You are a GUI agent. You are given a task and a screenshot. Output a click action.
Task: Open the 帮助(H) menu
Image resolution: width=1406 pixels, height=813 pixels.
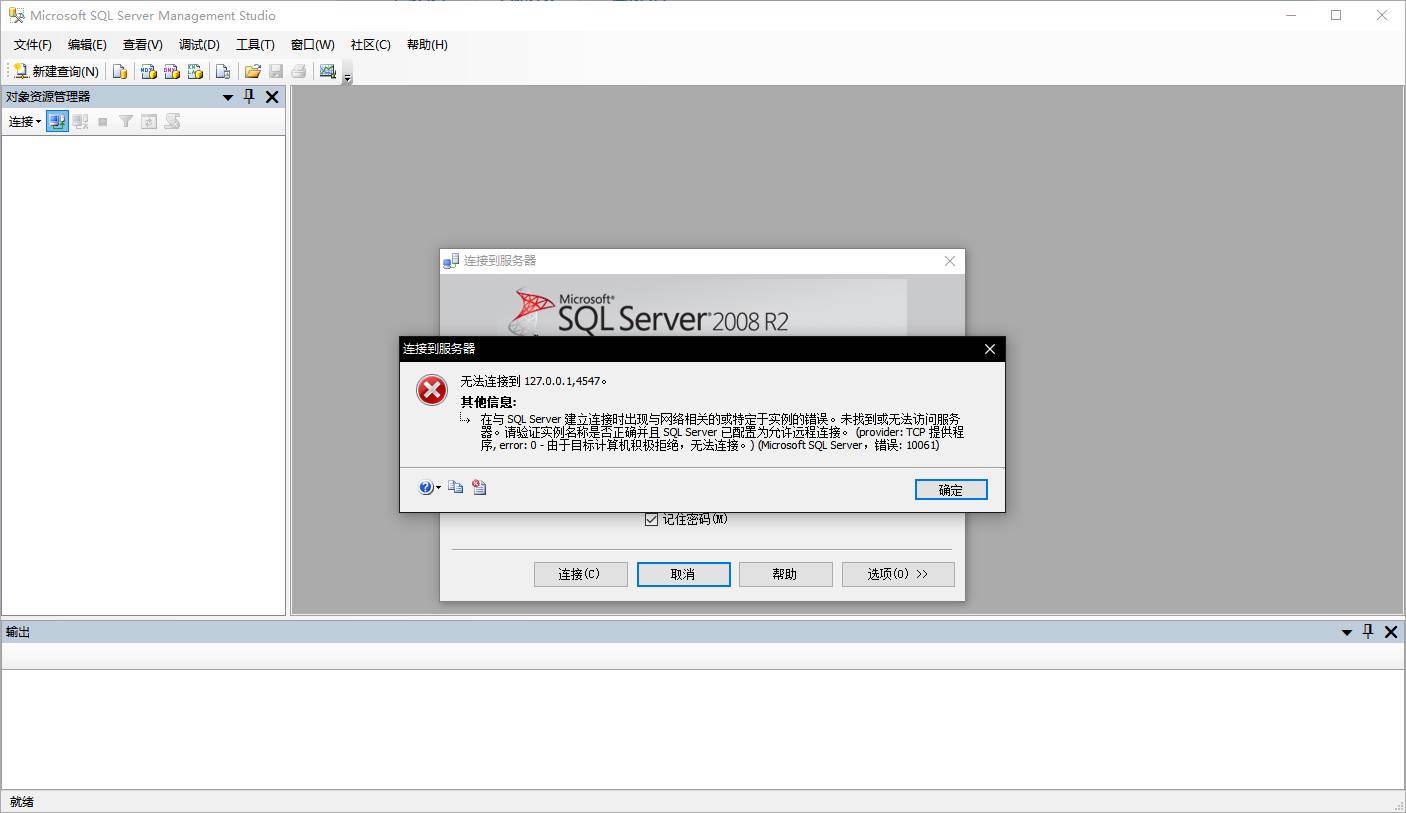pos(427,44)
